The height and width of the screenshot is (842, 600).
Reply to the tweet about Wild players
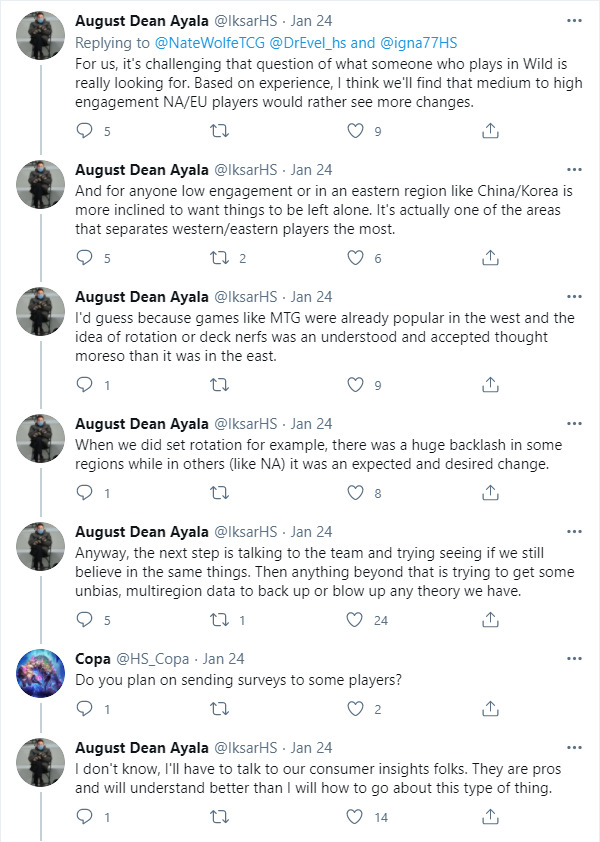85,130
